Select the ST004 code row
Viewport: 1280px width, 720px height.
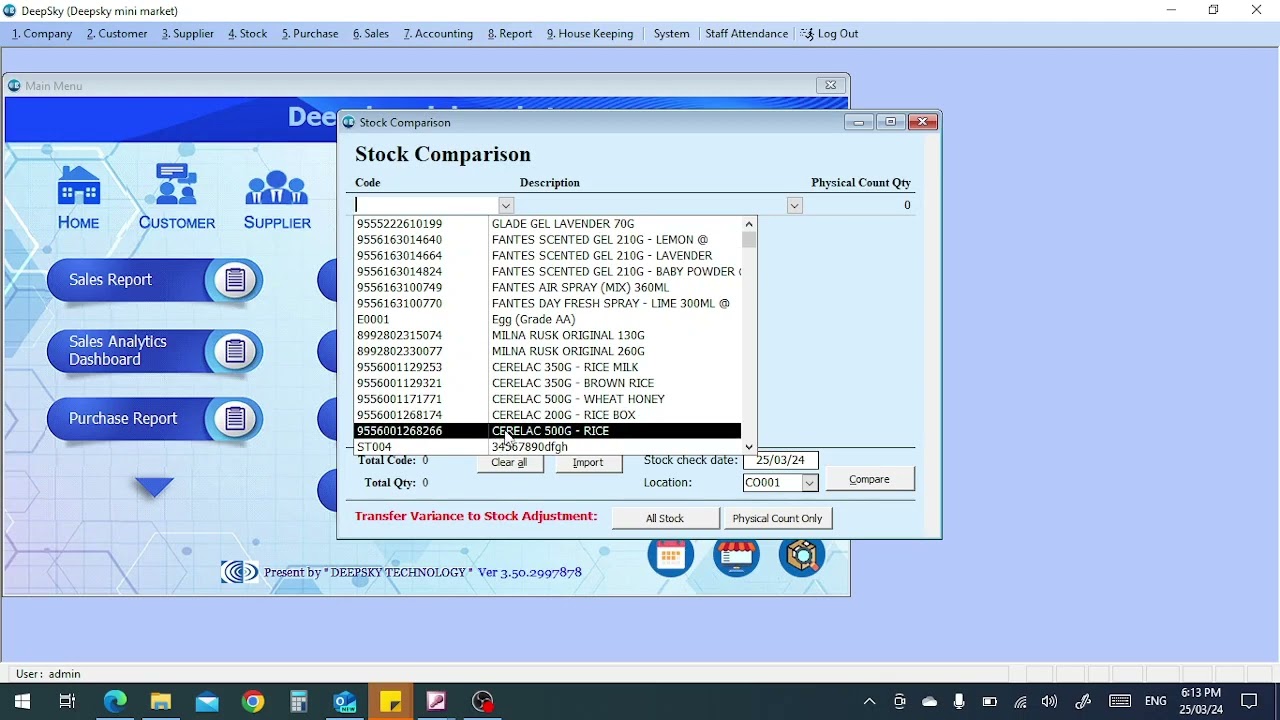click(548, 447)
